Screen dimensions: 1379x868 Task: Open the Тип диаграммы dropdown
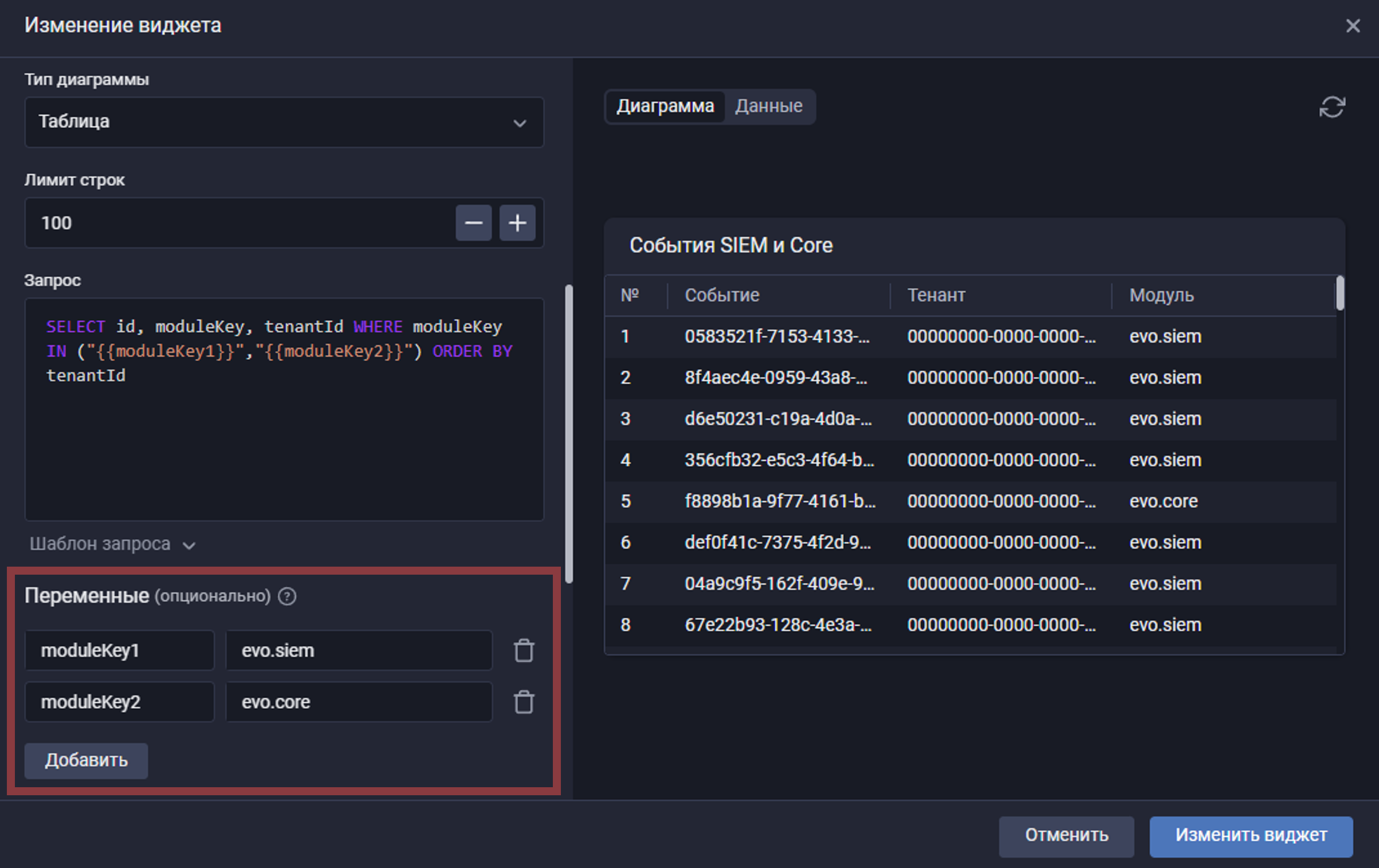tap(284, 122)
